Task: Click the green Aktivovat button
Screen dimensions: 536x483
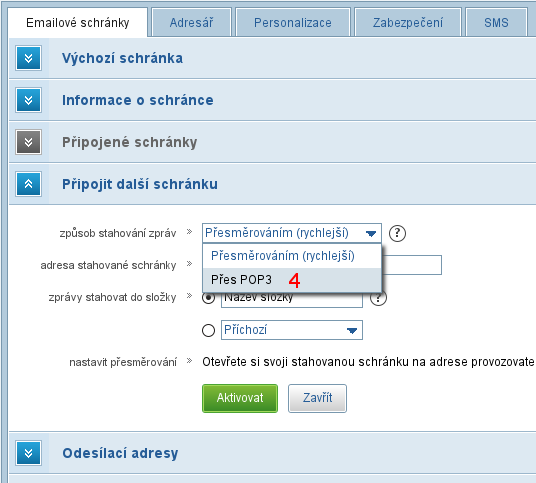Action: pyautogui.click(x=240, y=398)
